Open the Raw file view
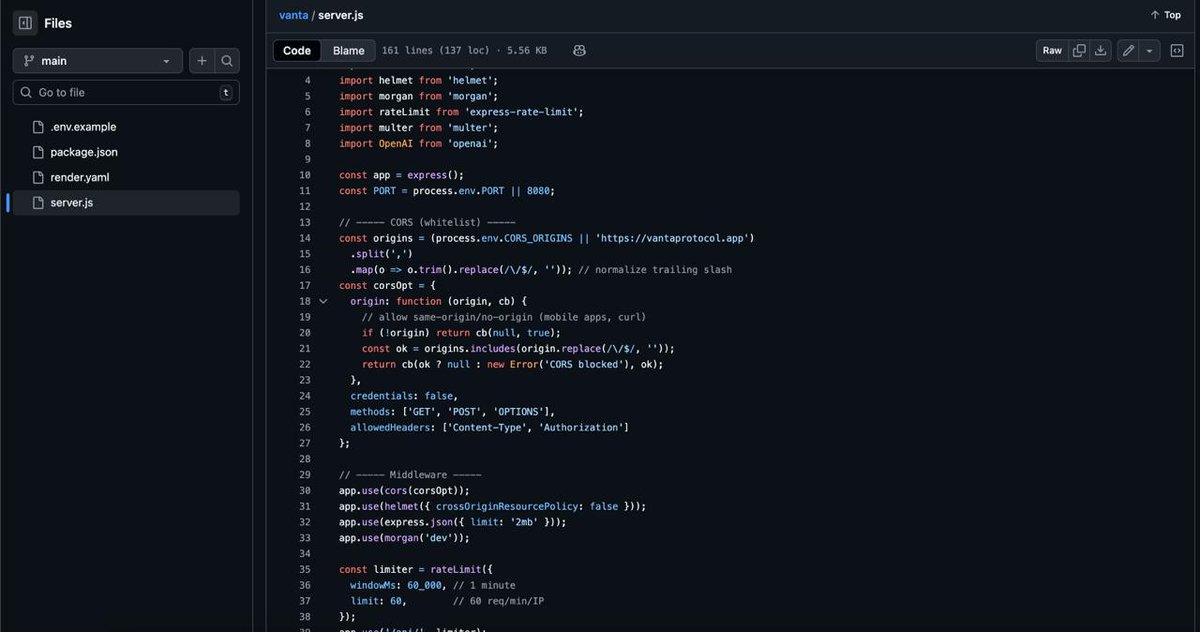The image size is (1200, 632). pyautogui.click(x=1052, y=51)
